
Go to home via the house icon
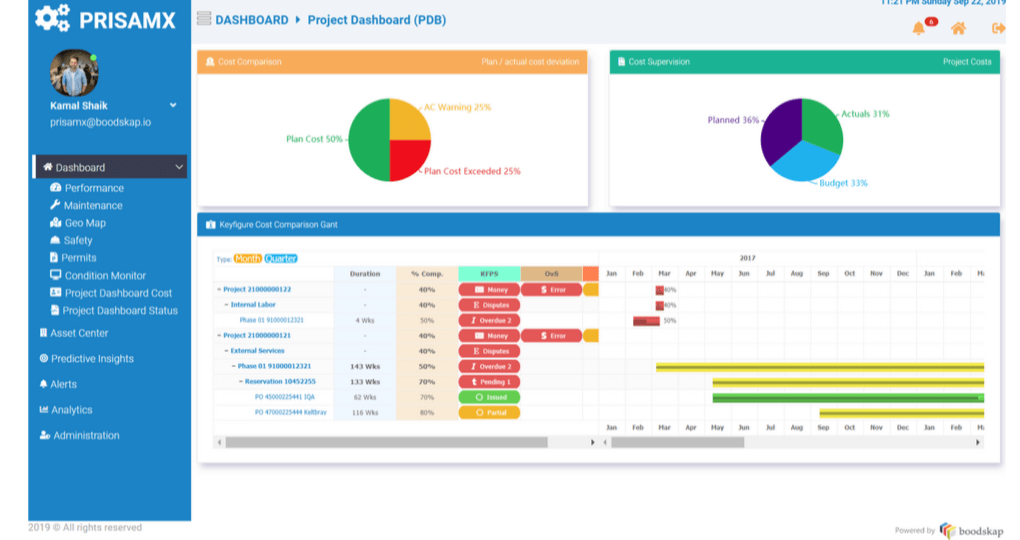coord(958,28)
